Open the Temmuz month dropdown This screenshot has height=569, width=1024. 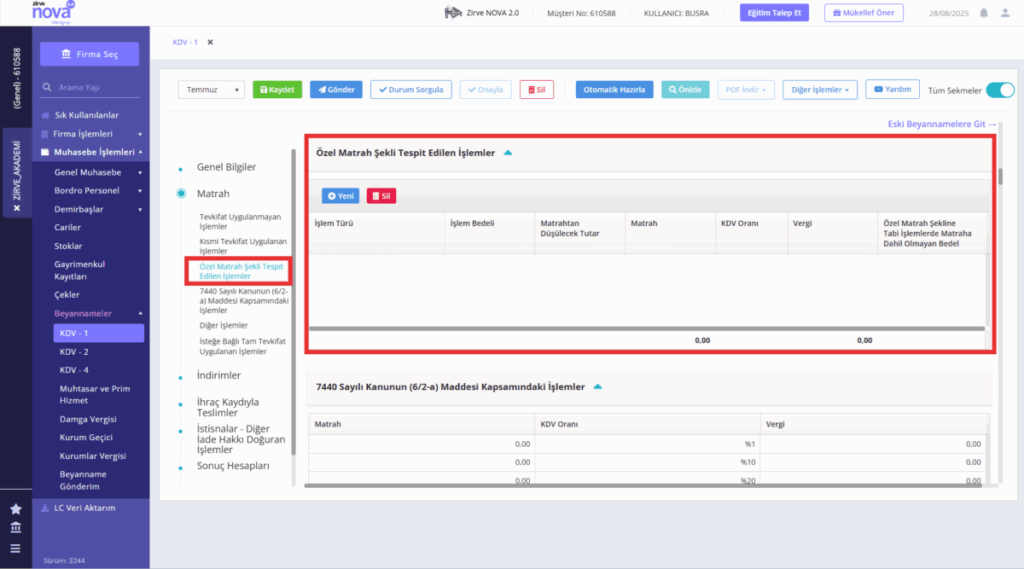(211, 89)
